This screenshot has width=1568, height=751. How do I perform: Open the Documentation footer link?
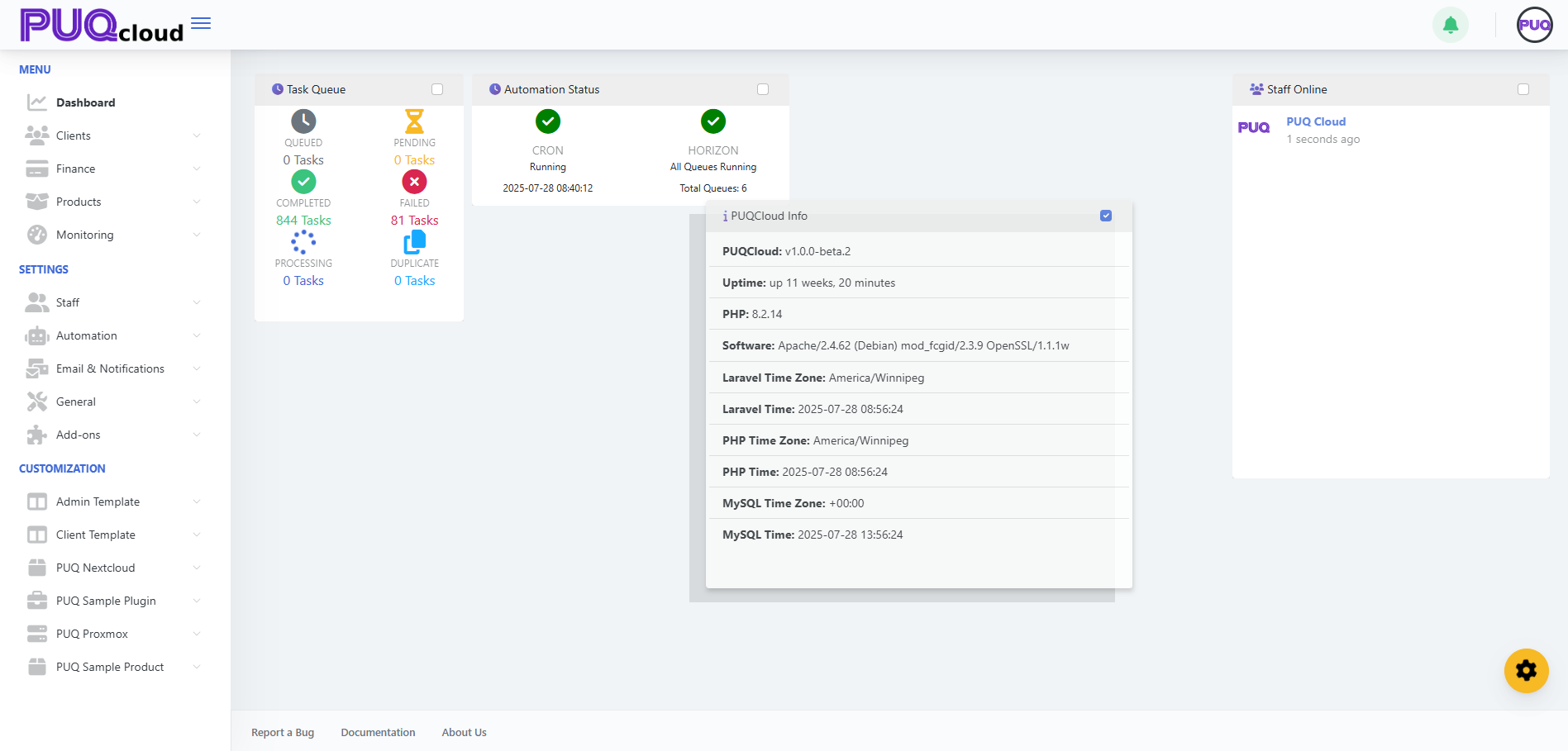point(378,733)
